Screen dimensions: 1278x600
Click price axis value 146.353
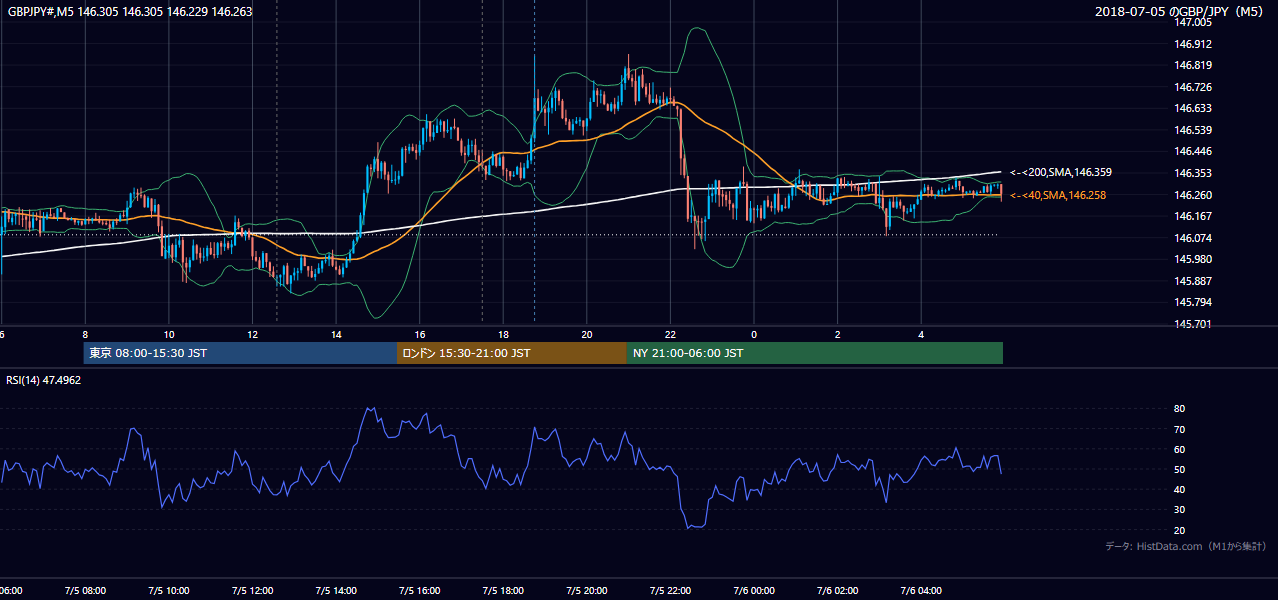click(1194, 173)
